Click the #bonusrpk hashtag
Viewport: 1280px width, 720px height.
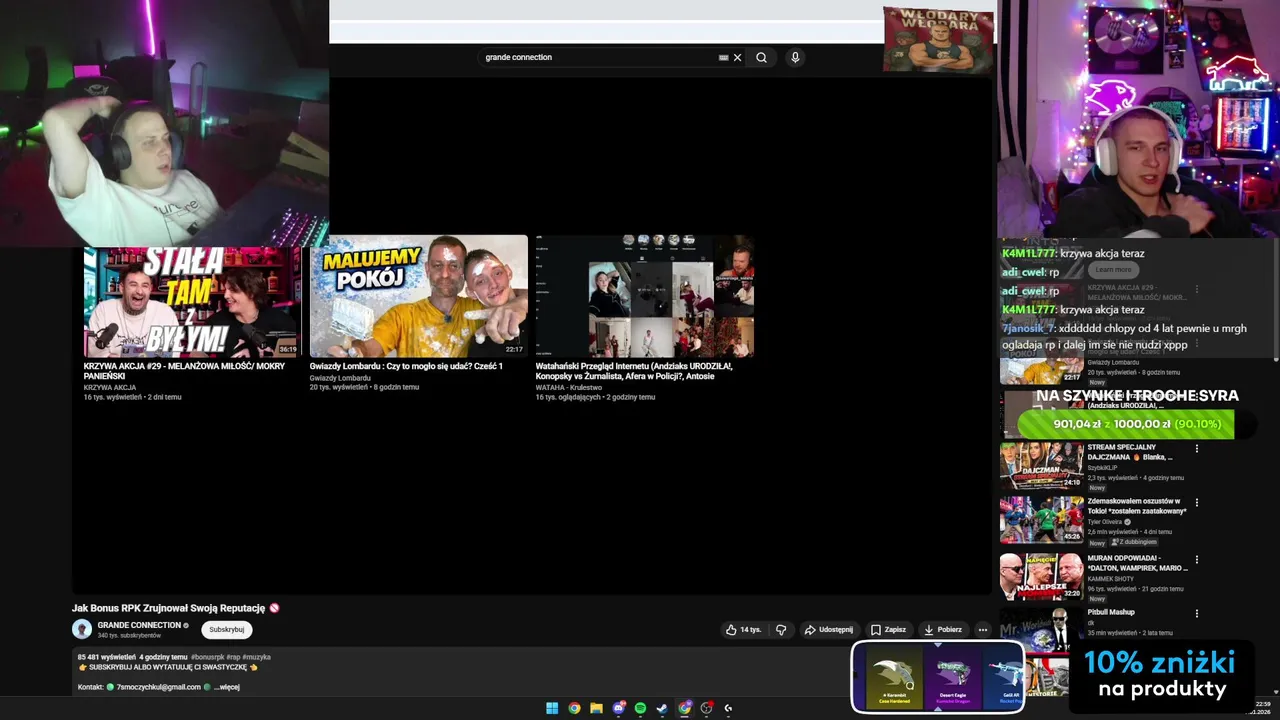(x=207, y=657)
